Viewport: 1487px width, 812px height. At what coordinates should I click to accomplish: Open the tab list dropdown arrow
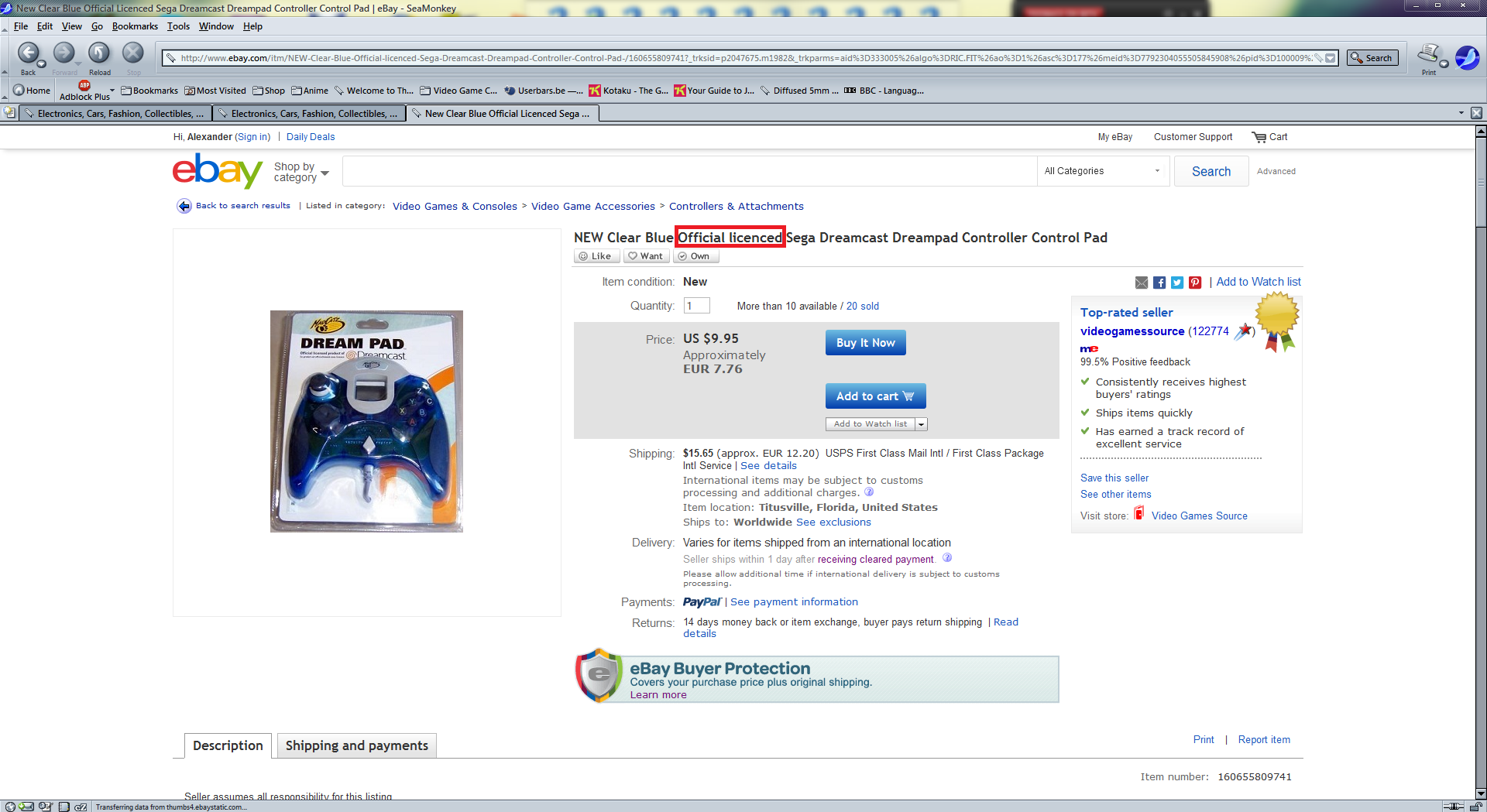point(1461,113)
